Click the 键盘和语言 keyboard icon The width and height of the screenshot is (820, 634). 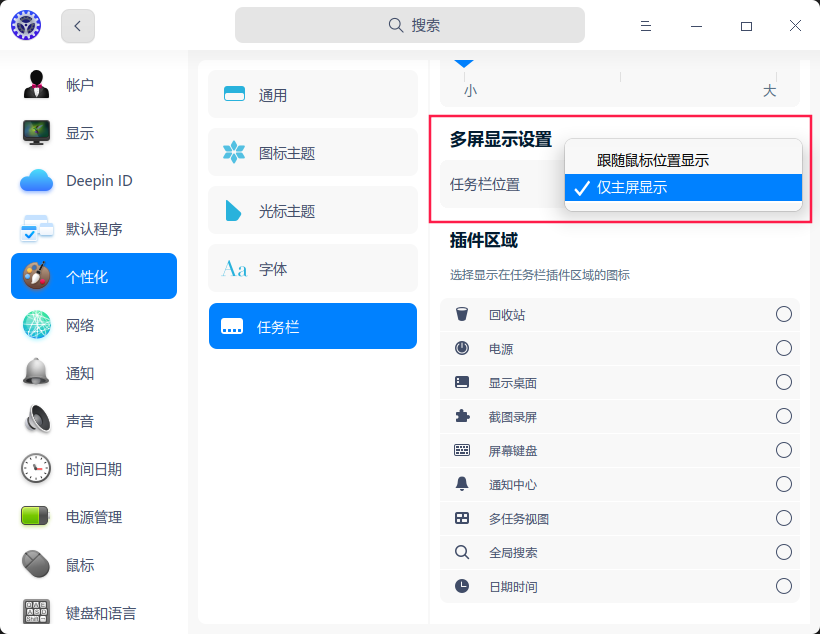pos(36,612)
